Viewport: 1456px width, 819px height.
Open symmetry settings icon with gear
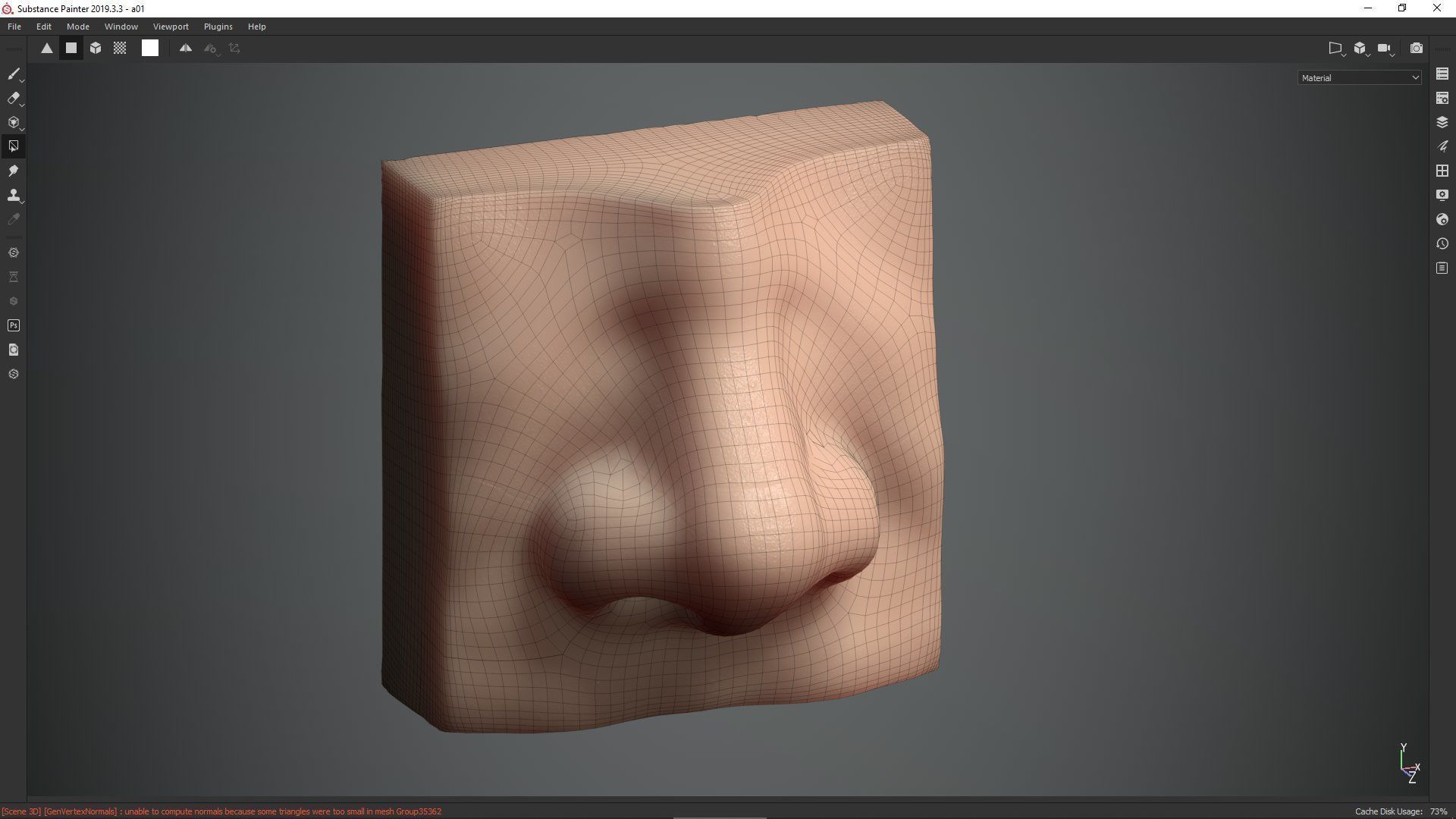(210, 49)
